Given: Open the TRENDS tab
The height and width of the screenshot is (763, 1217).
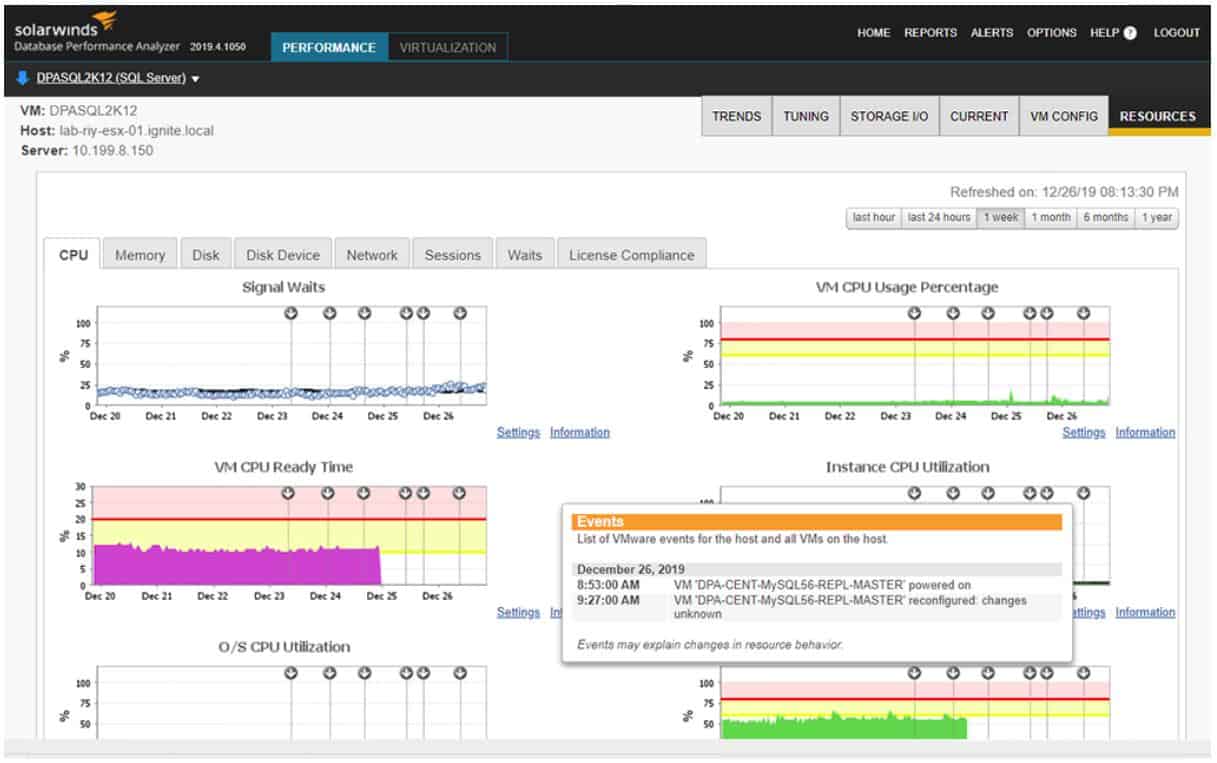Looking at the screenshot, I should pyautogui.click(x=737, y=116).
